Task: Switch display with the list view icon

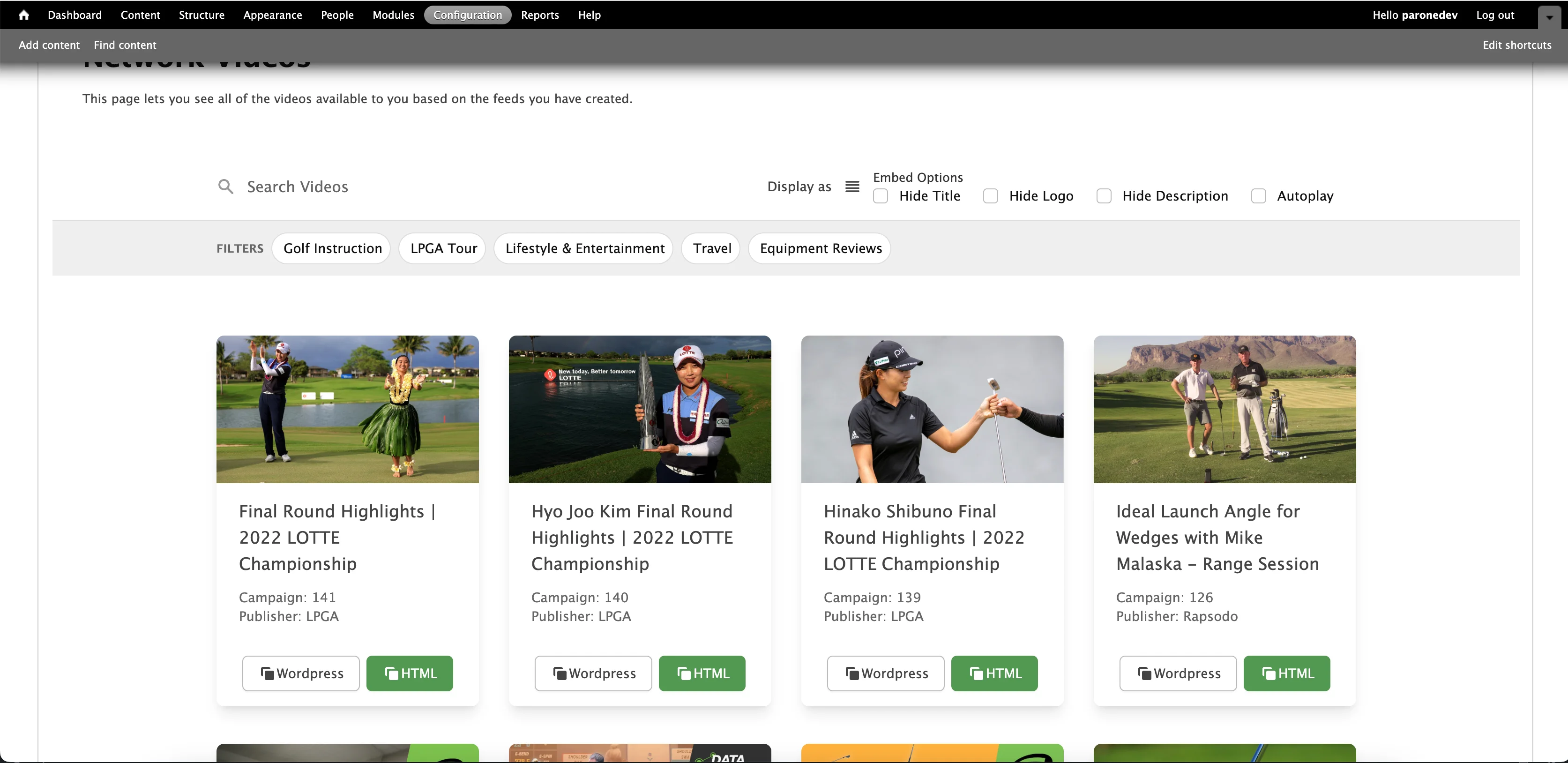Action: [x=852, y=187]
